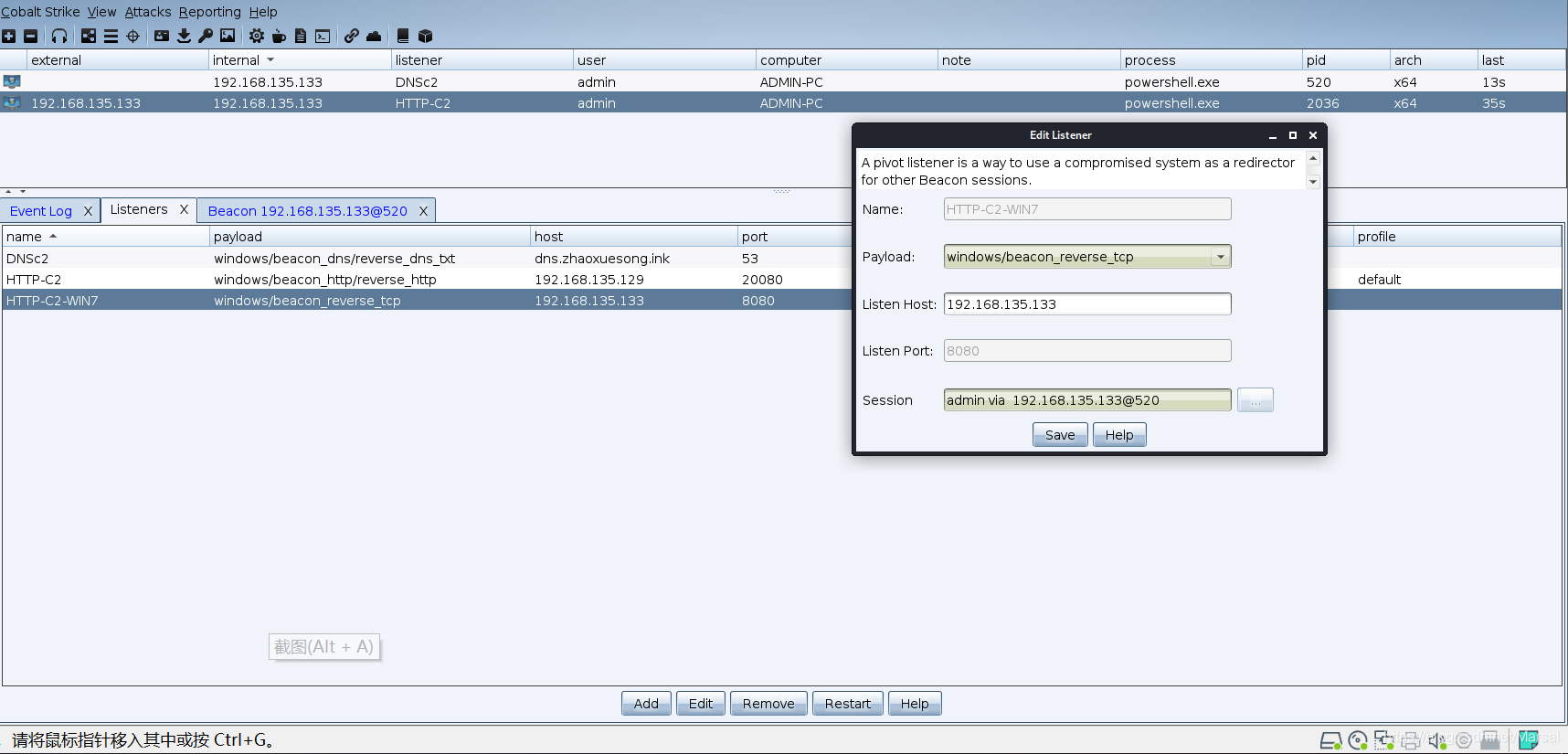Open the View menu
The width and height of the screenshot is (1568, 754).
pos(102,12)
